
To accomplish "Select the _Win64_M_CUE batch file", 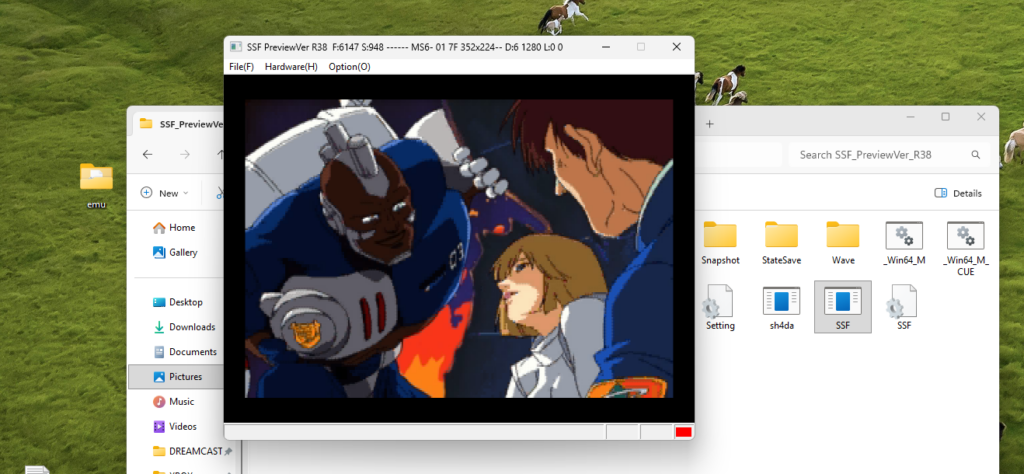I will click(966, 248).
